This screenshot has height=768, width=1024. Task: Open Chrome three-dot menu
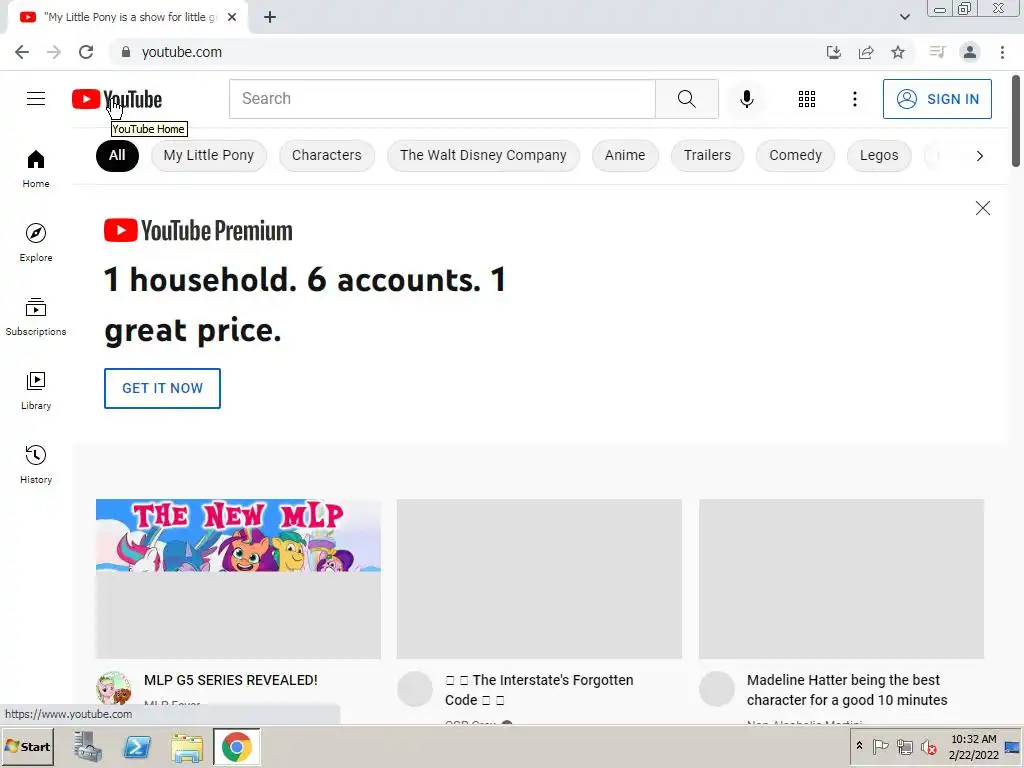pos(1002,52)
